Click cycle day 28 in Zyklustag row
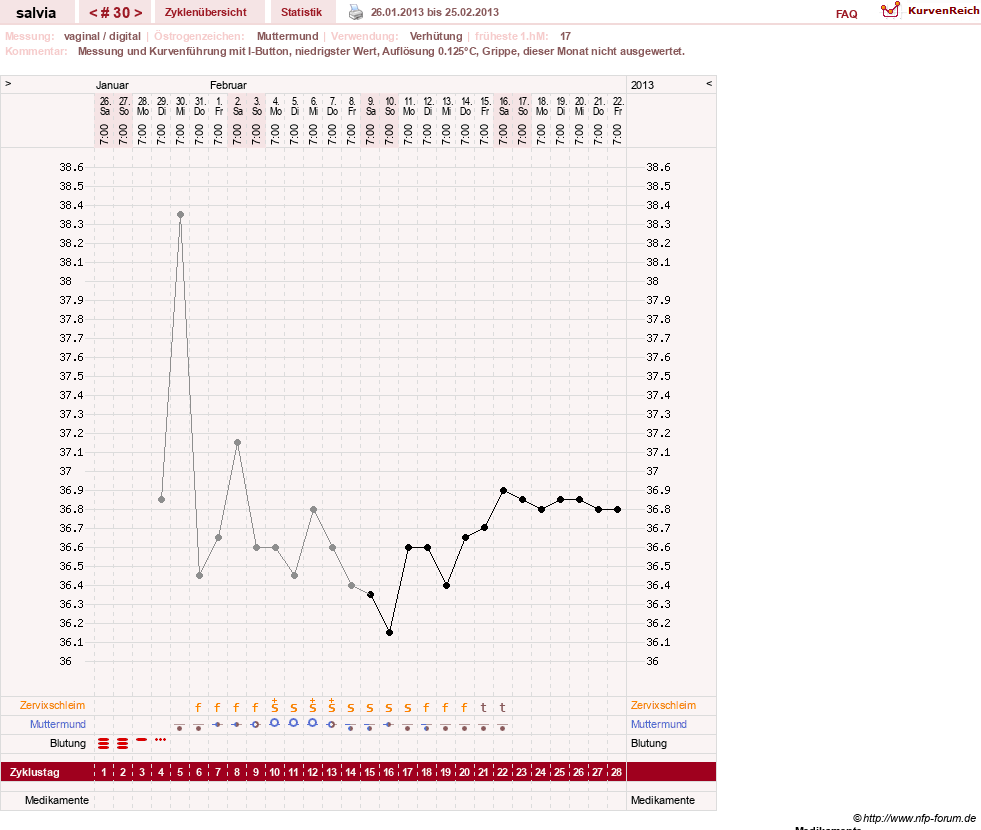 [x=616, y=772]
